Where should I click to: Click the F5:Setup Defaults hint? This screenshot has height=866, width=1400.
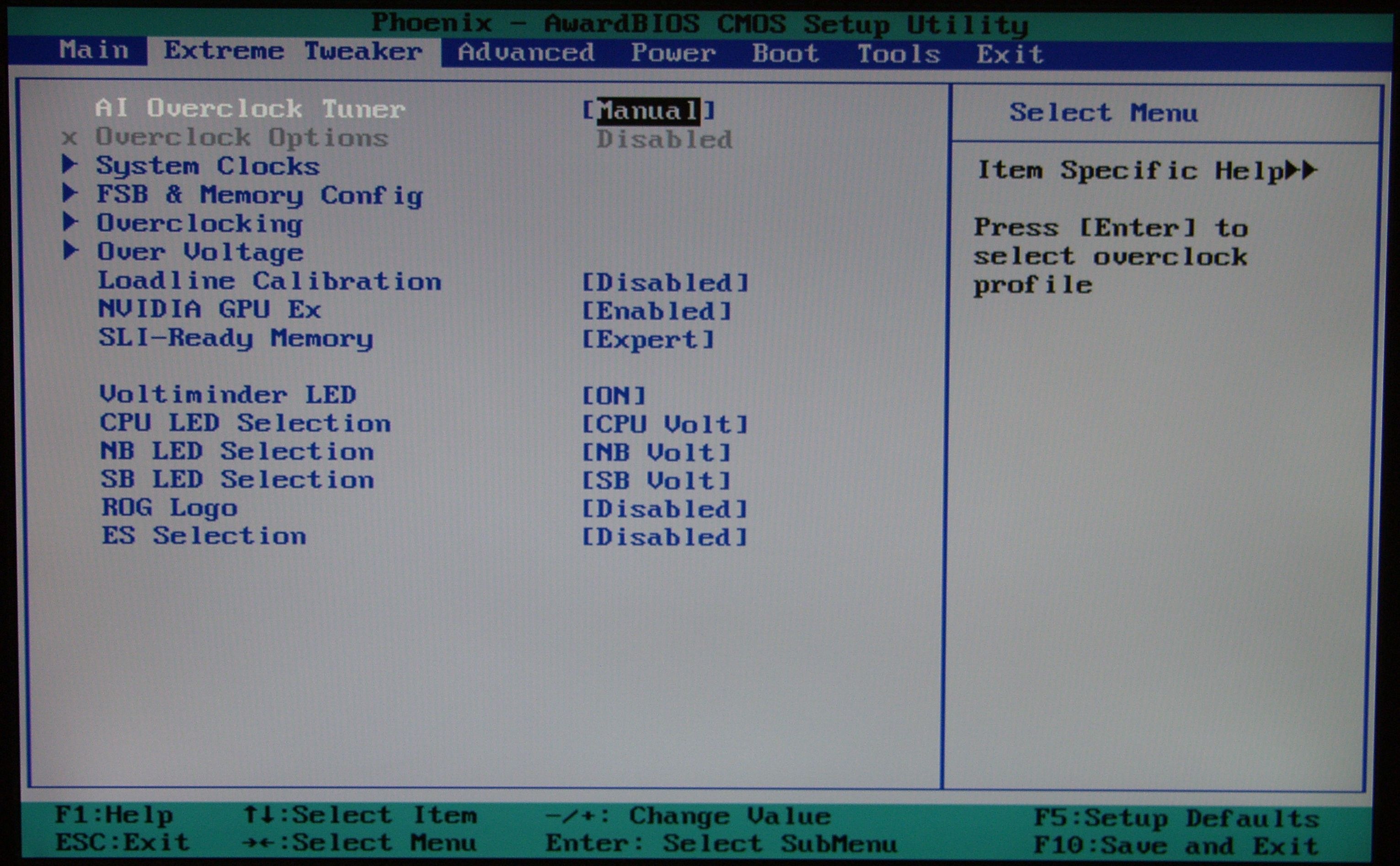(x=1176, y=818)
